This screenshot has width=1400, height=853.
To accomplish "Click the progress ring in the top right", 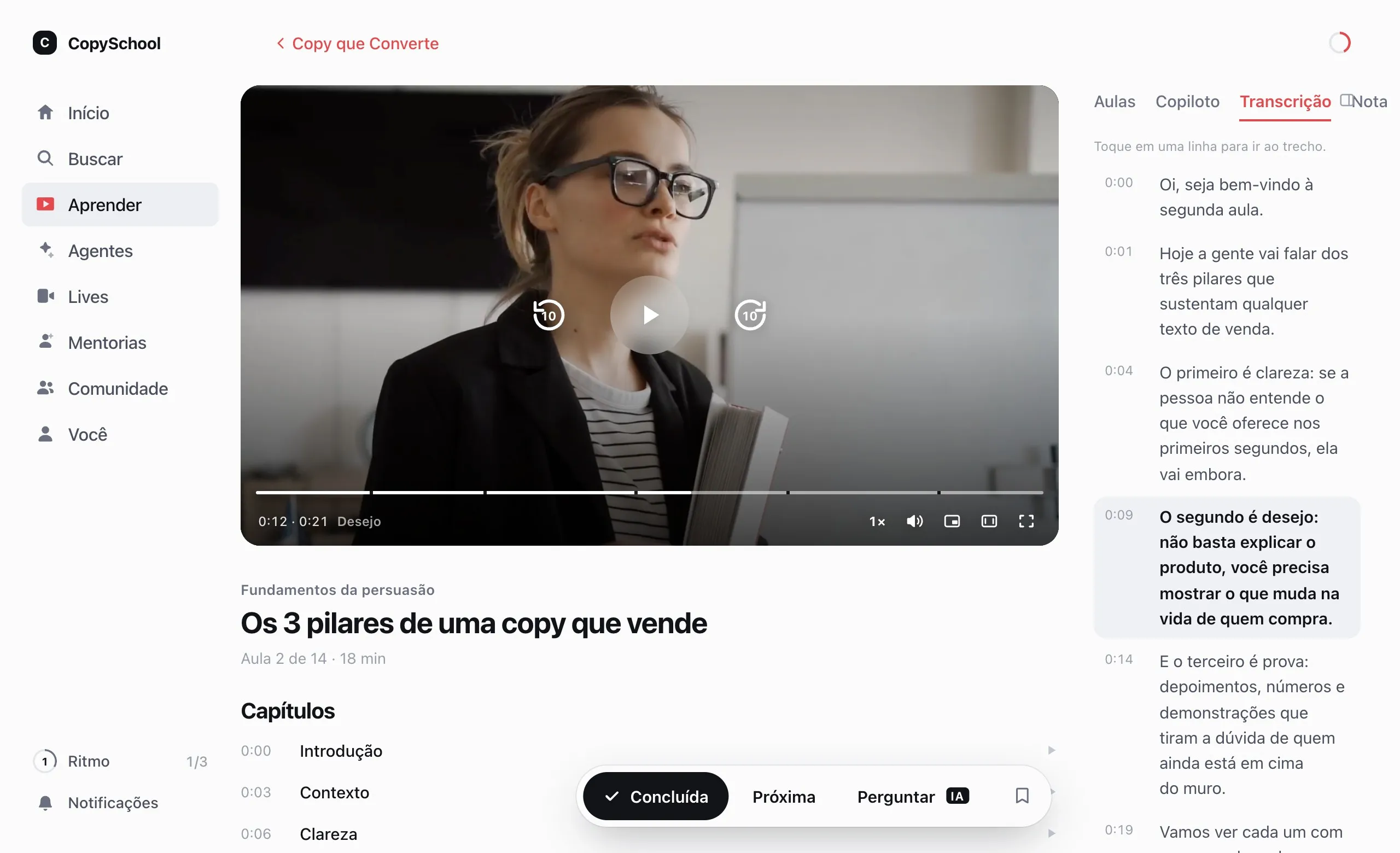I will pos(1340,43).
